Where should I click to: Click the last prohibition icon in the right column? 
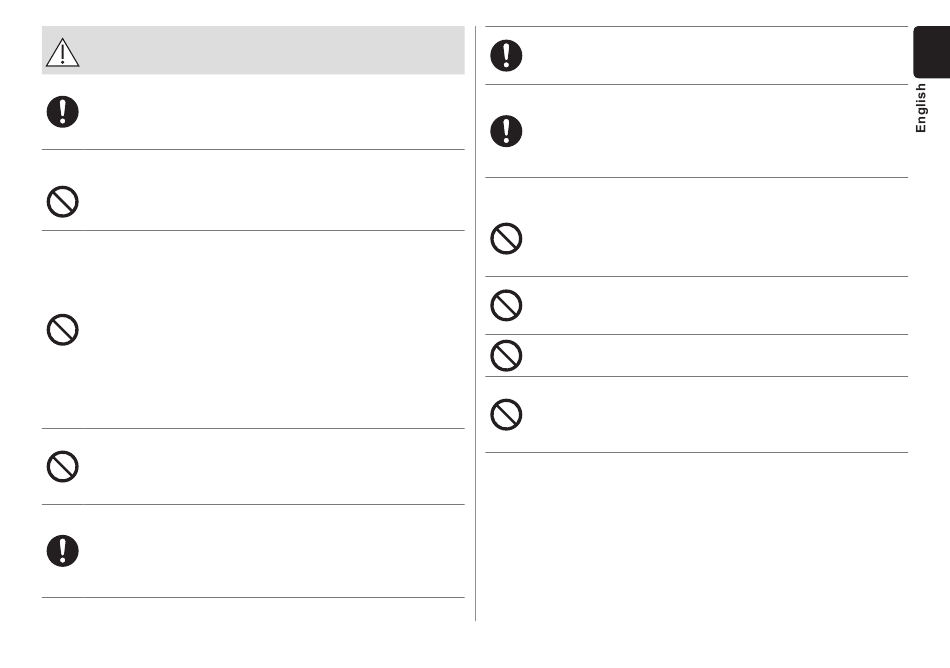coord(506,415)
